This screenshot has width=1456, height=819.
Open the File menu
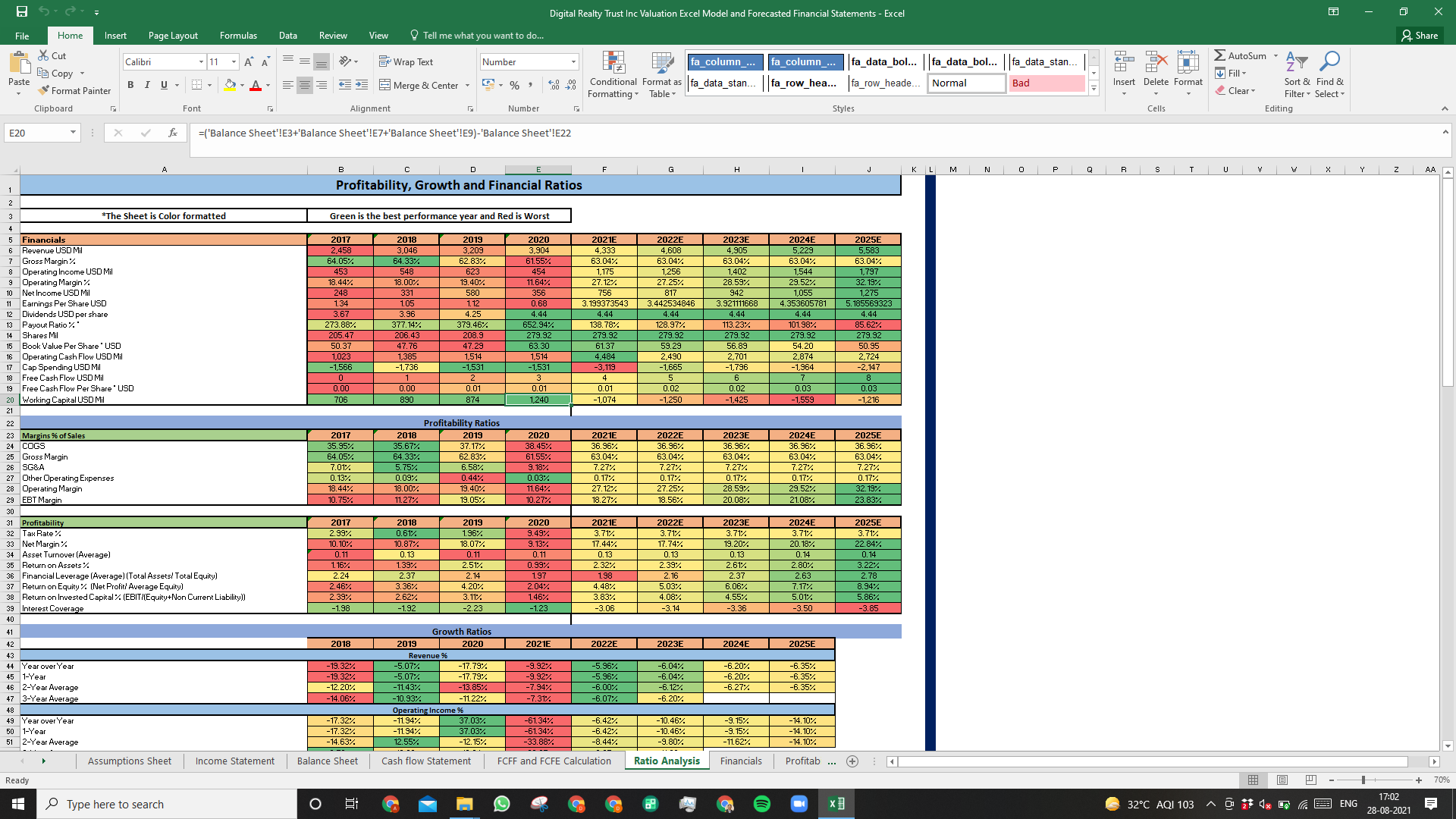coord(22,35)
